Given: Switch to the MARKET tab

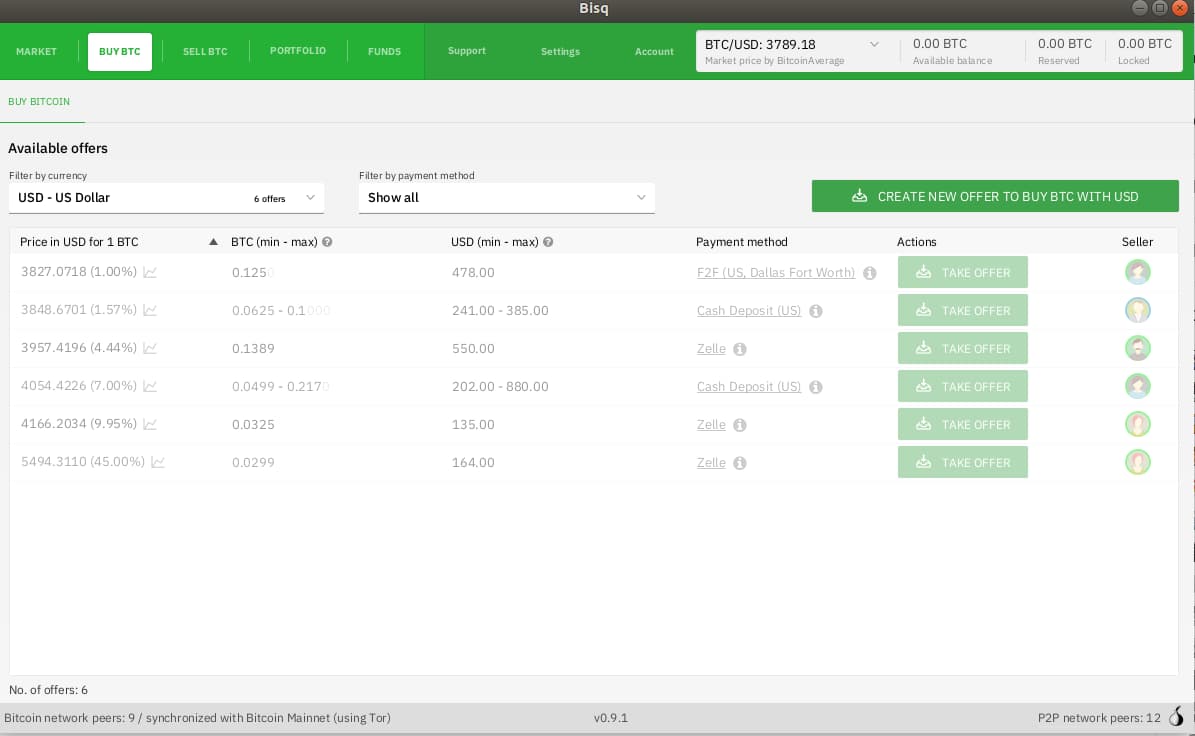Looking at the screenshot, I should click(x=37, y=51).
